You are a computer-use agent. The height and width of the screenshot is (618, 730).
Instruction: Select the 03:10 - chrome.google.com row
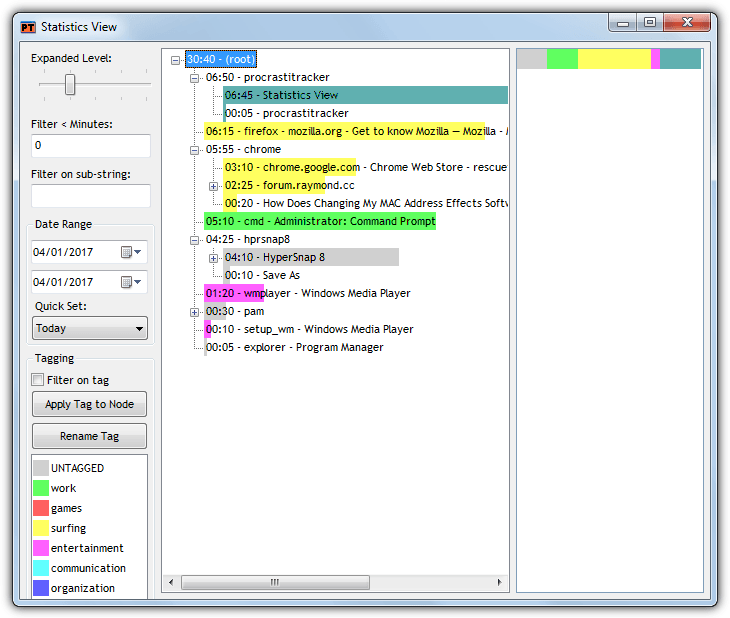pos(365,167)
